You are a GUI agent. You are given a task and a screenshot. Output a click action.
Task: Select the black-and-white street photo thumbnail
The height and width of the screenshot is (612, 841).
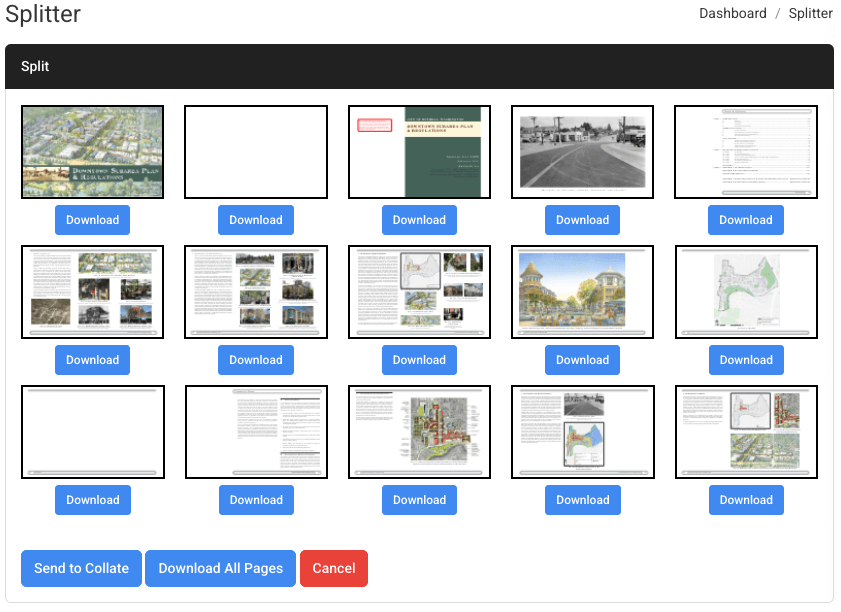pyautogui.click(x=582, y=152)
